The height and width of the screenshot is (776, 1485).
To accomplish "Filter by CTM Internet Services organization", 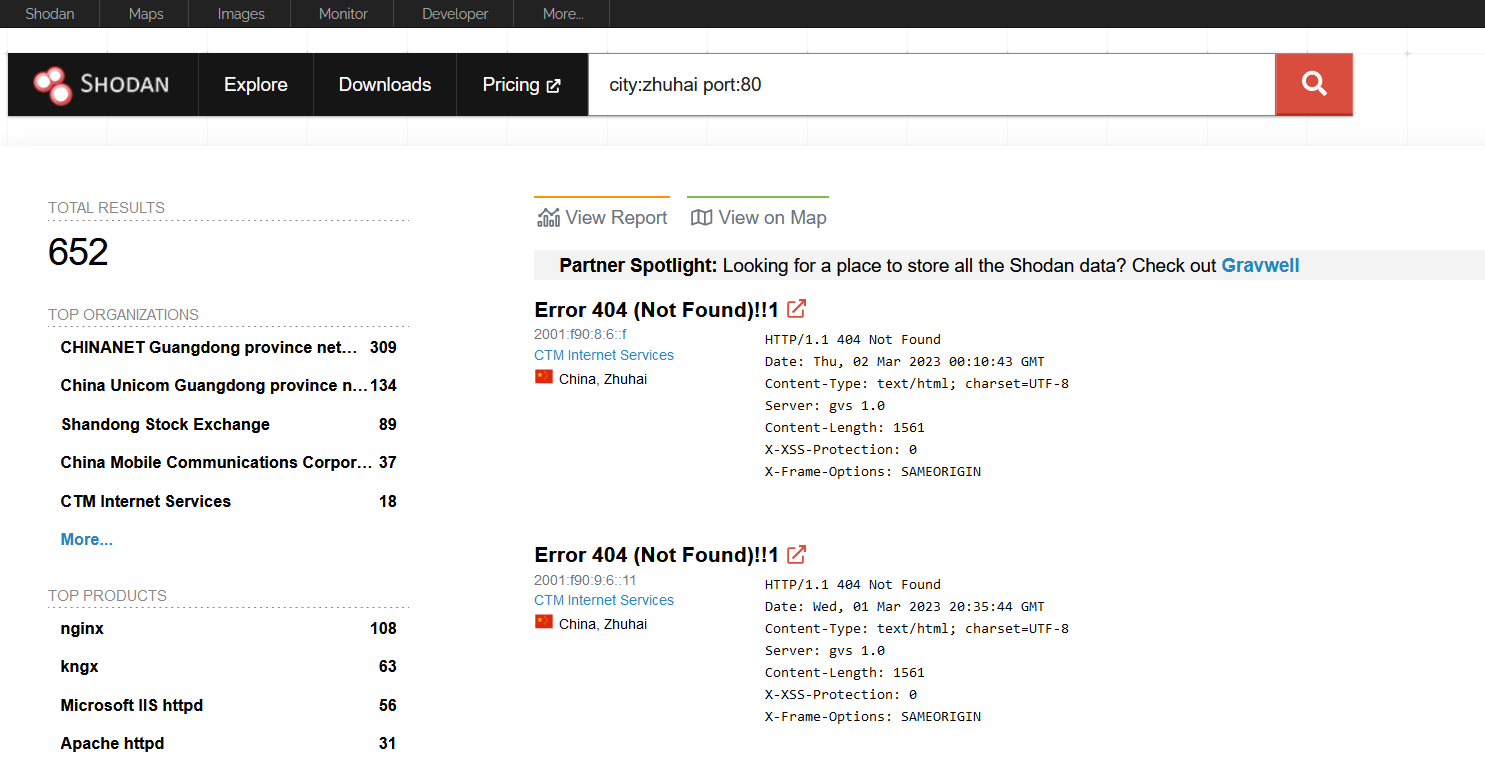I will click(146, 501).
